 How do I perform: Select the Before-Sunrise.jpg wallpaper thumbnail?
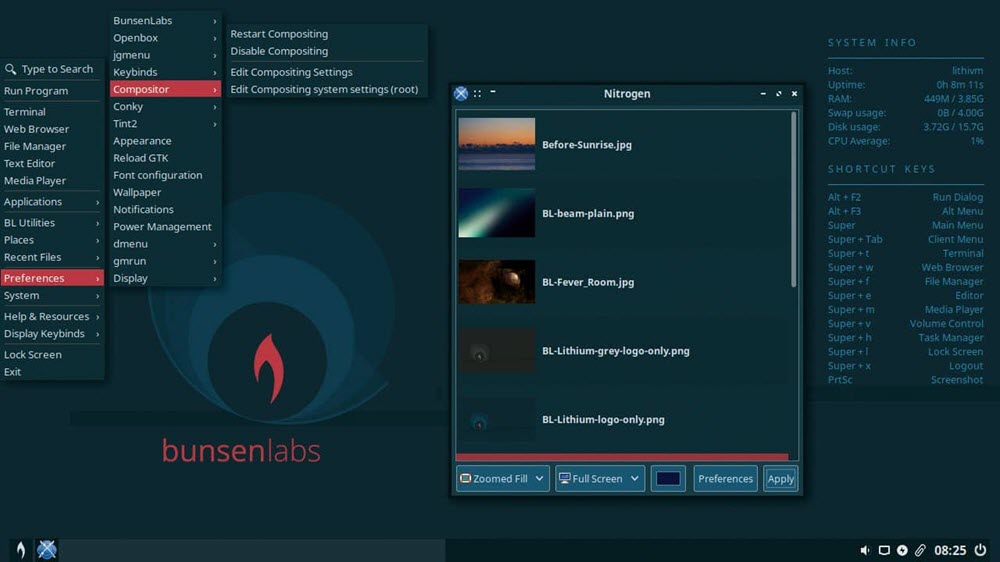pyautogui.click(x=497, y=145)
